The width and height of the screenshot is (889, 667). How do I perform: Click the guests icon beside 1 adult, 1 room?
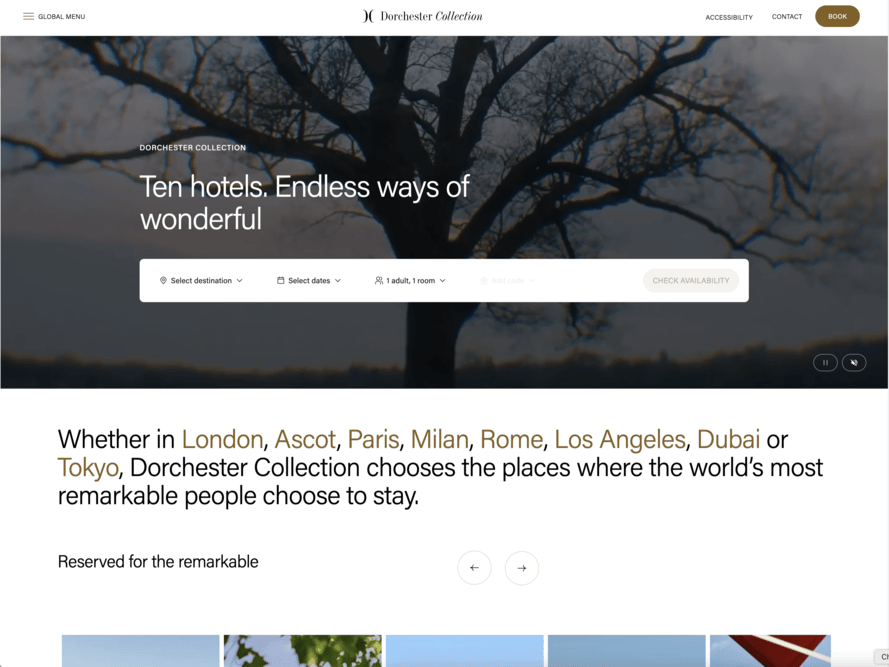379,280
